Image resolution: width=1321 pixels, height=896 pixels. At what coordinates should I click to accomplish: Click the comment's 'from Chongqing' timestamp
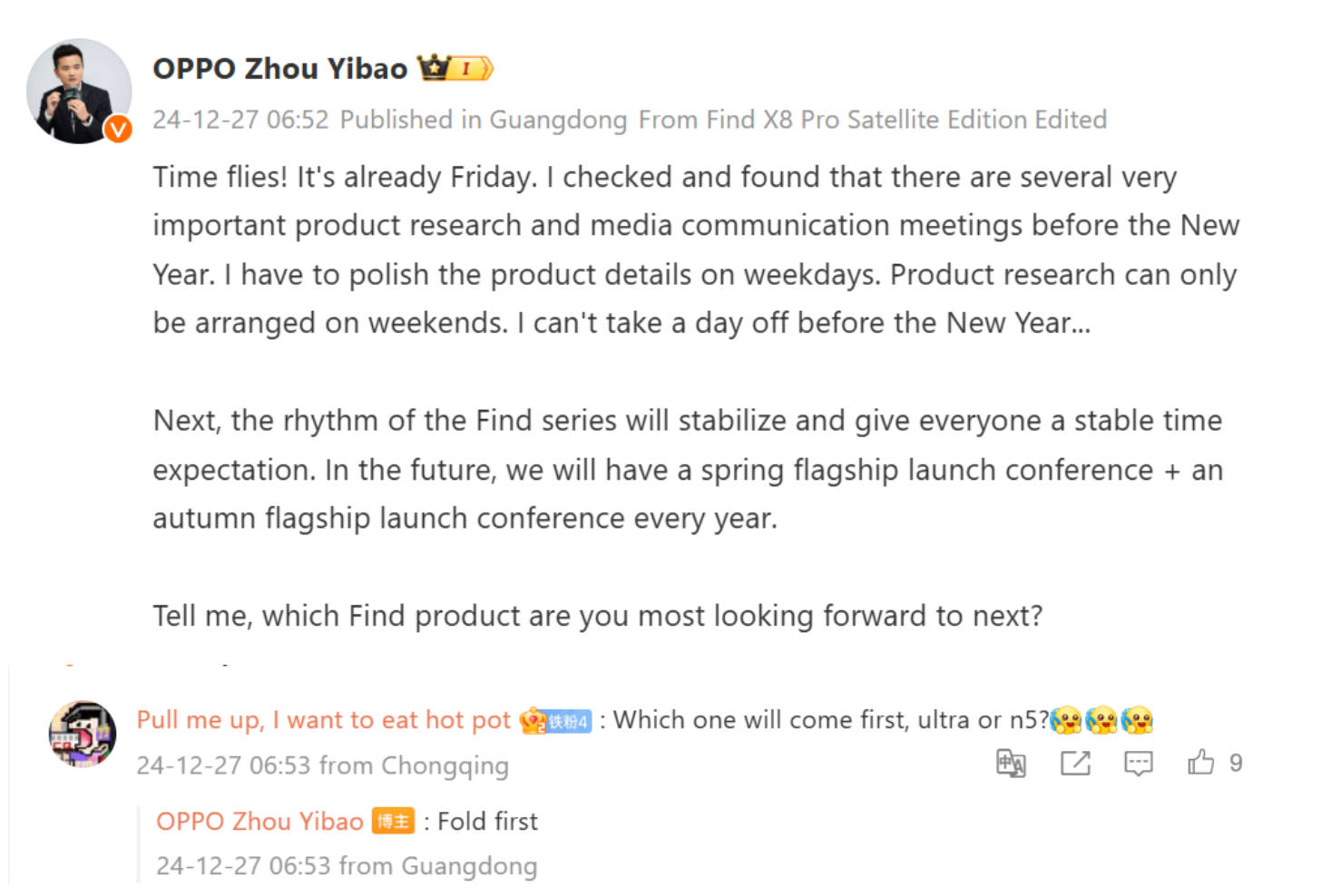point(322,766)
